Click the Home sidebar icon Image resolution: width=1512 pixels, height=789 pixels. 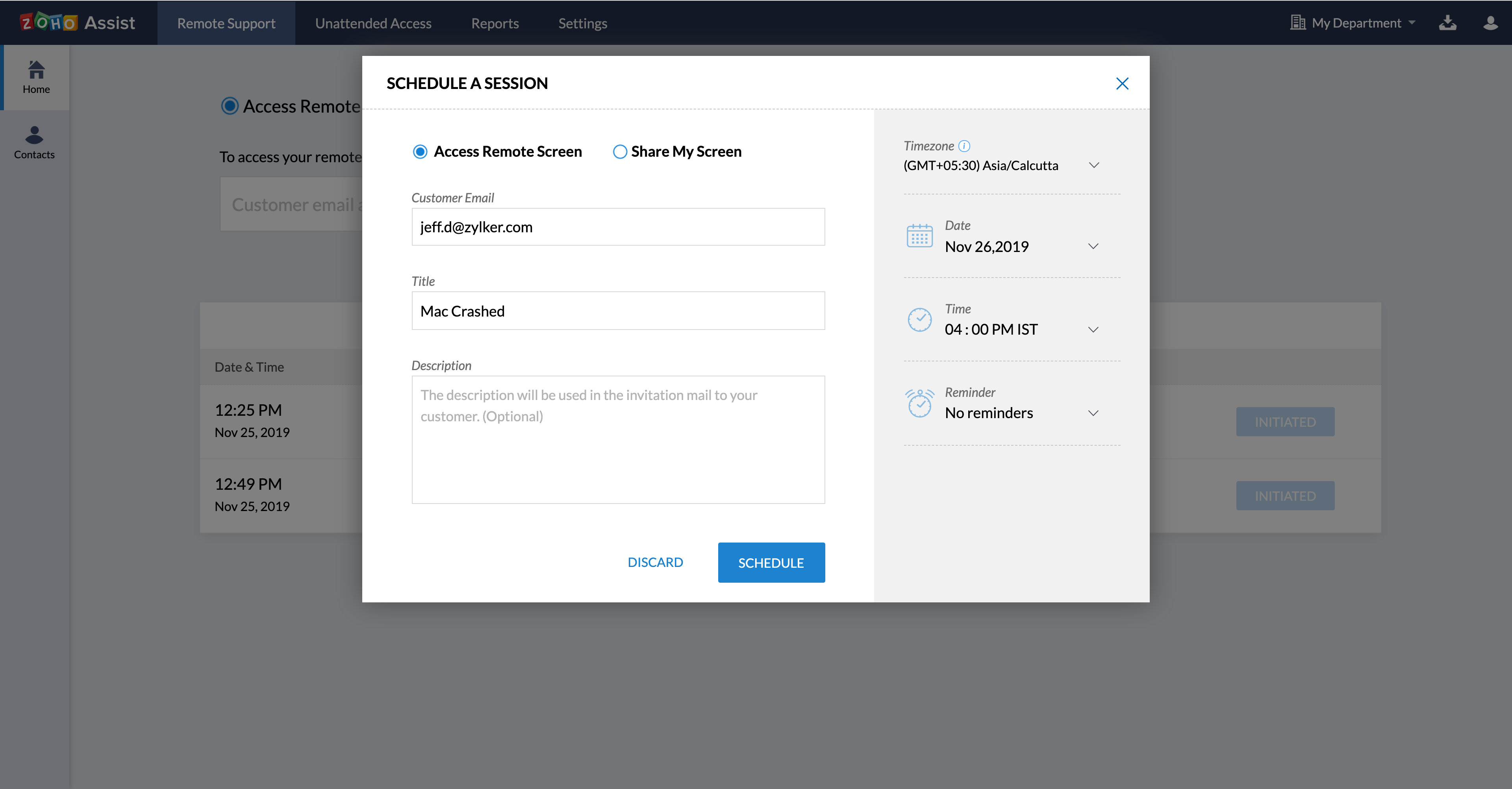[36, 77]
